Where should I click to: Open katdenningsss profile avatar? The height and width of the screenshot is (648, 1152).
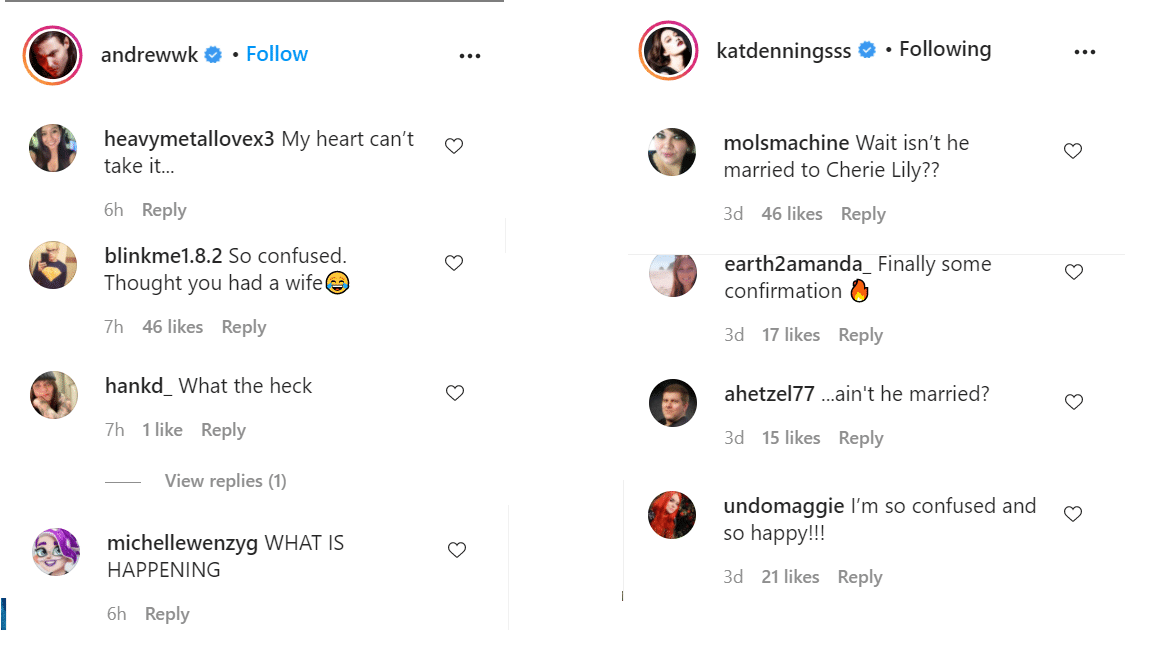tap(669, 51)
